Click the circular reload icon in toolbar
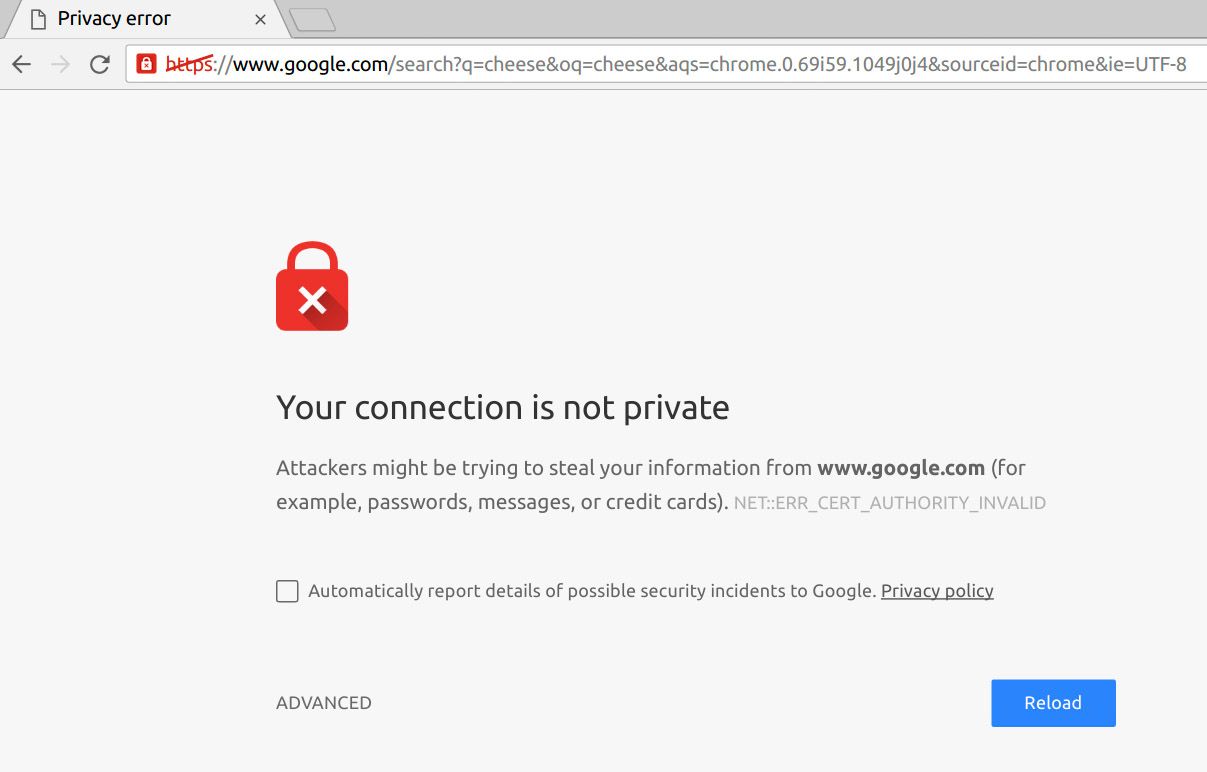The height and width of the screenshot is (772, 1207). coord(100,65)
